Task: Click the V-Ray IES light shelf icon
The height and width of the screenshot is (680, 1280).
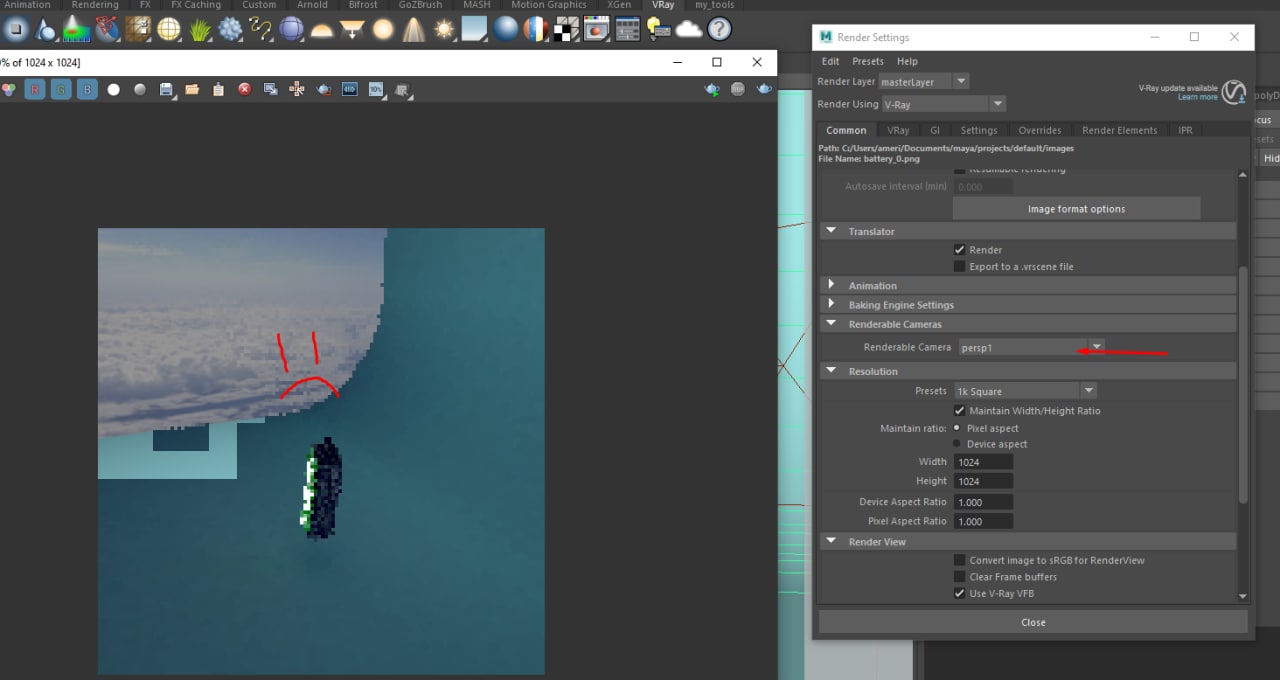Action: [x=413, y=29]
